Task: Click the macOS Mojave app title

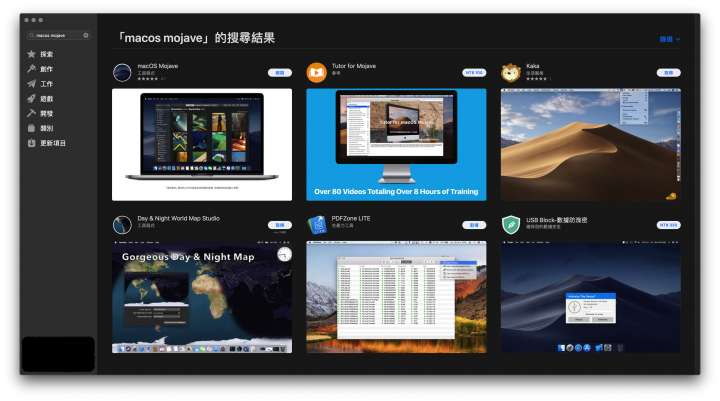Action: pos(158,66)
